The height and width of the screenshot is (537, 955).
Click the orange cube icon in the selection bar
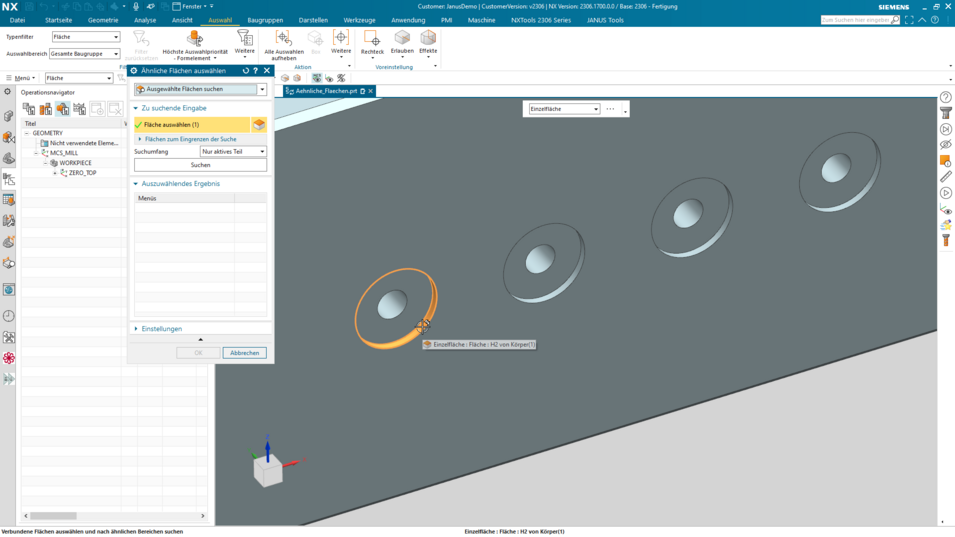(x=297, y=78)
